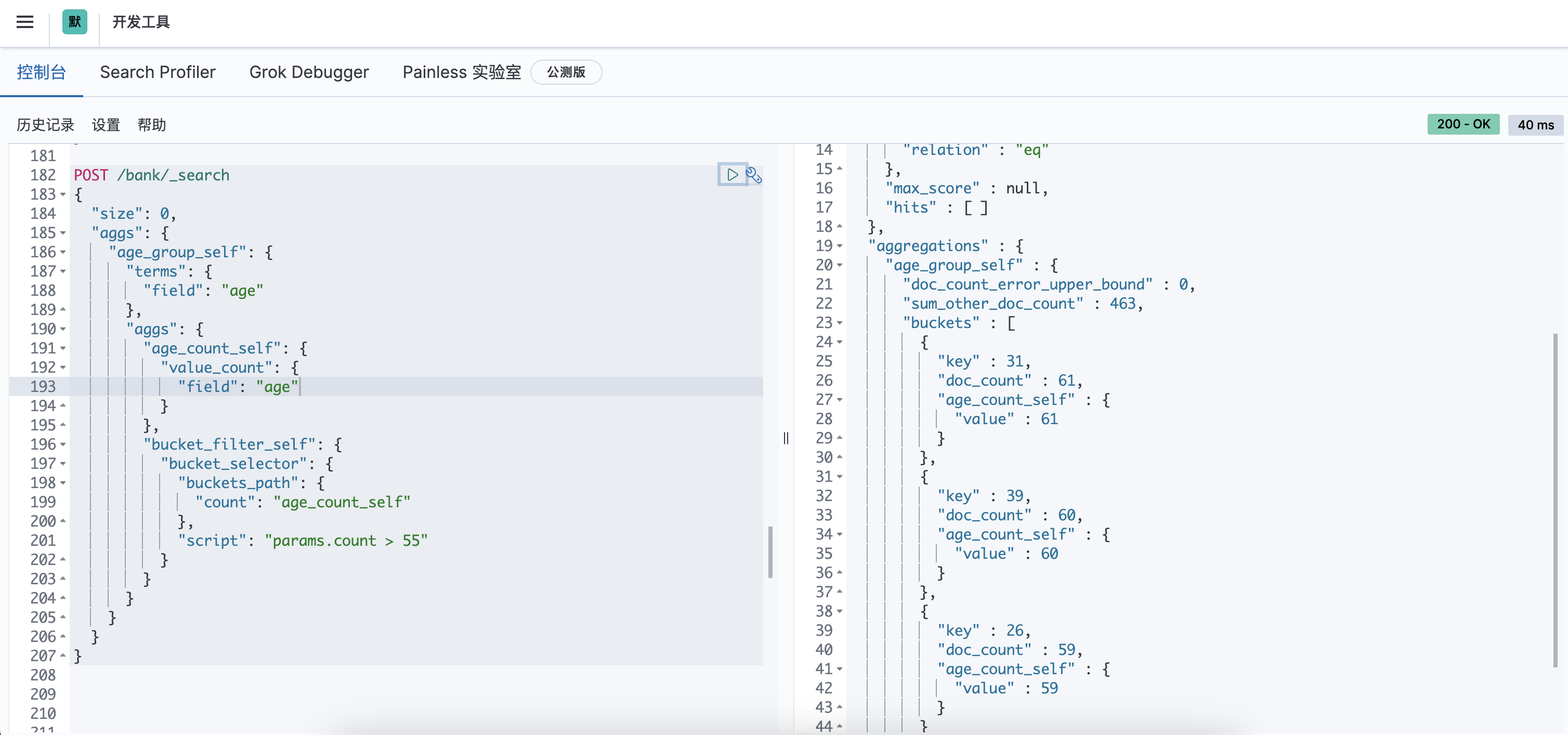This screenshot has width=1568, height=735.
Task: Collapse the aggregations section in the response
Action: pyautogui.click(x=840, y=246)
